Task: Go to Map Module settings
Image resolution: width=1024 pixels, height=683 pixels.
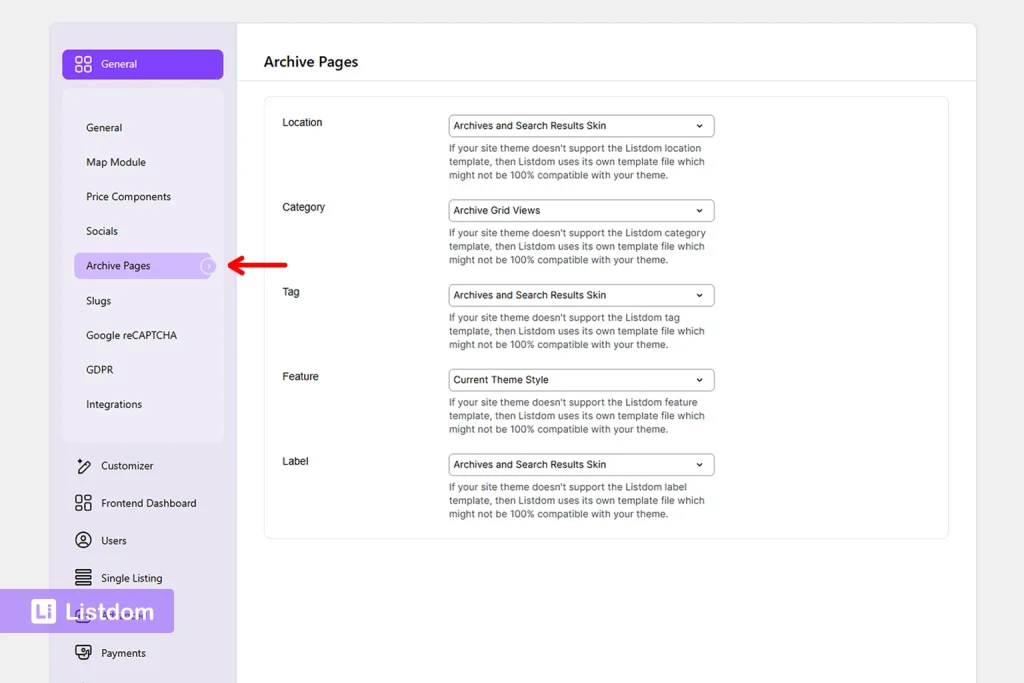Action: [x=116, y=162]
